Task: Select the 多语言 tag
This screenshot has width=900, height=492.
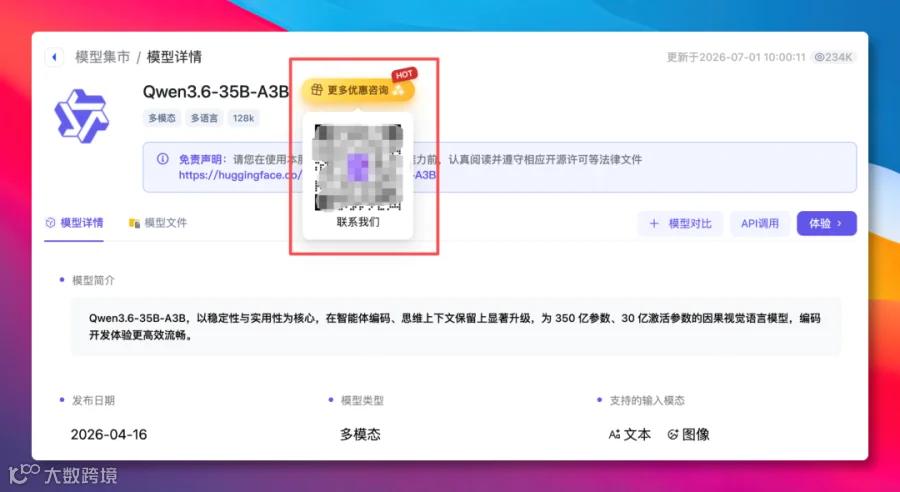Action: 204,118
